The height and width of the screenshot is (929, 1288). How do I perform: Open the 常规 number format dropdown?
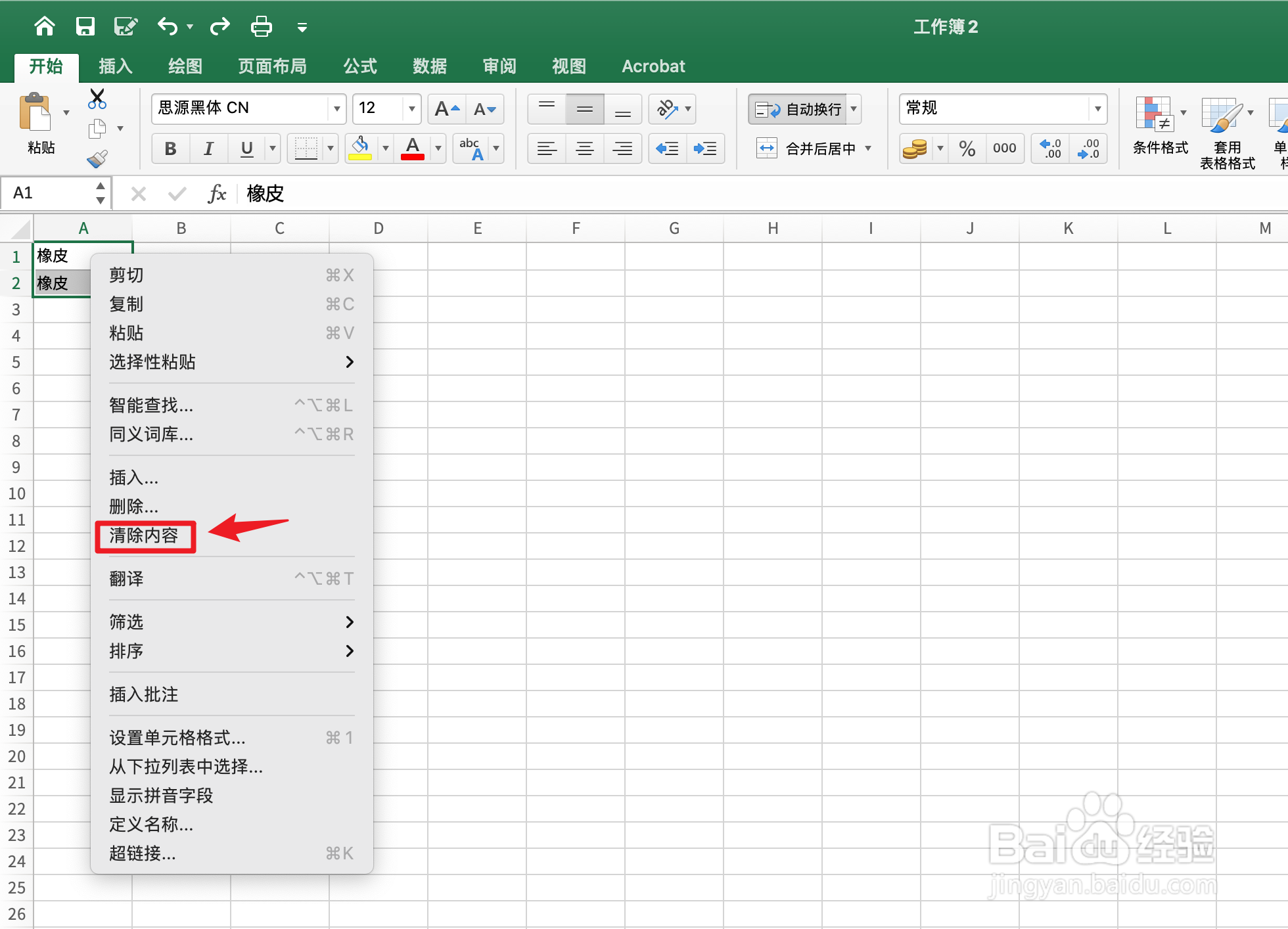click(x=1098, y=108)
